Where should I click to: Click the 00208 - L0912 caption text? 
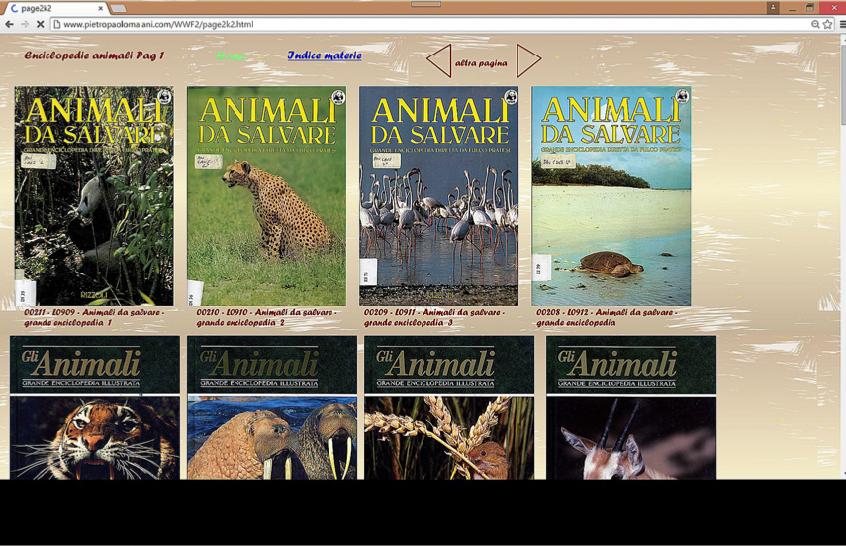(606, 317)
